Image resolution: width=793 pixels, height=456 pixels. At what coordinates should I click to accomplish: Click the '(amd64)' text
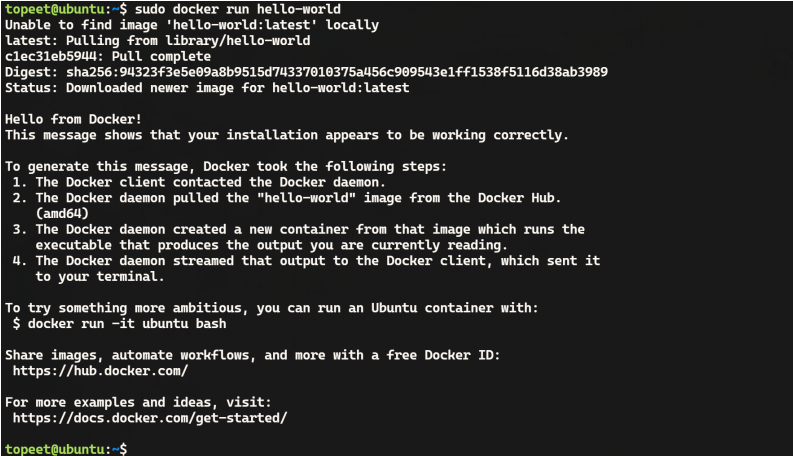62,213
